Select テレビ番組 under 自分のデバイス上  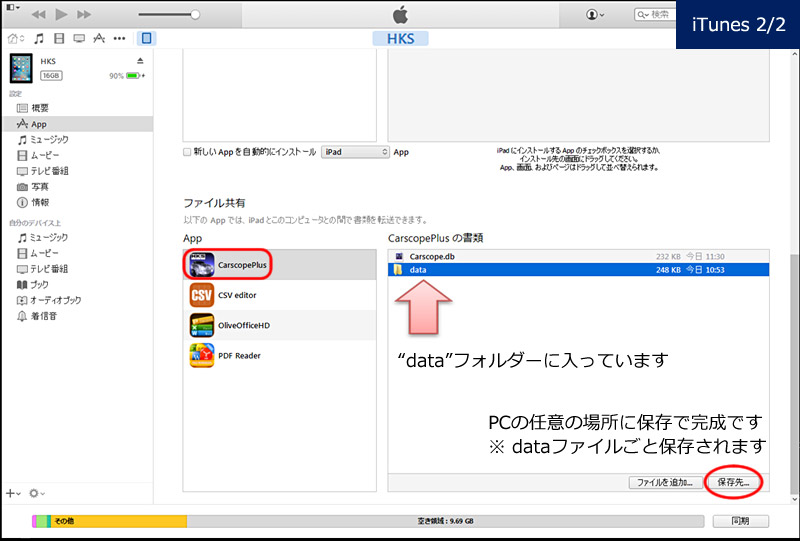click(x=43, y=269)
